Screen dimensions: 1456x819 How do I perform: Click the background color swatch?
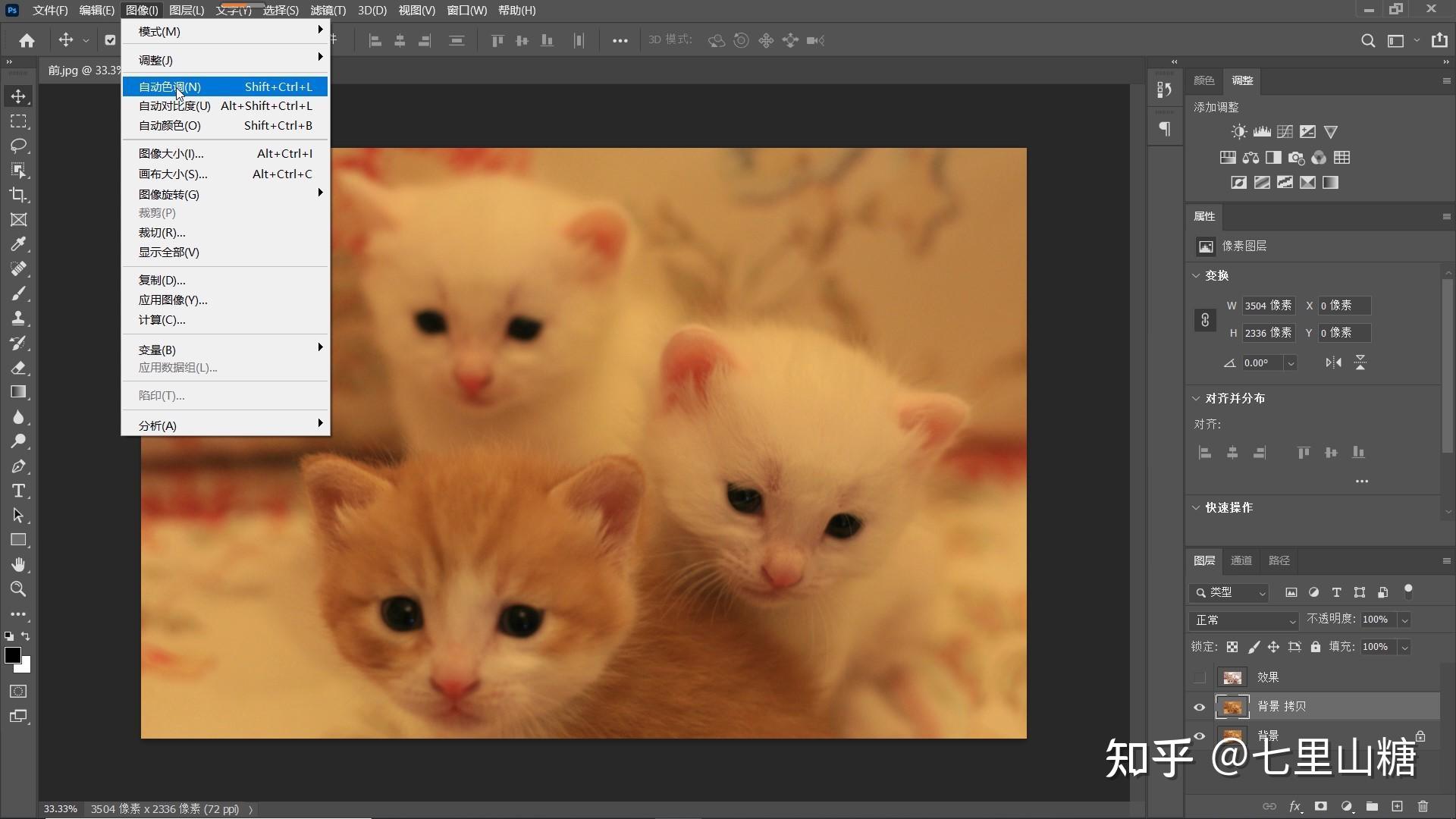pos(25,667)
